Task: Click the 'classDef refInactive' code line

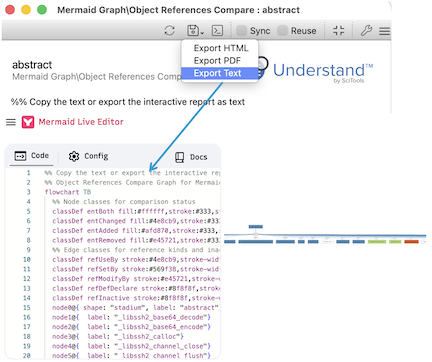Action: (136, 298)
